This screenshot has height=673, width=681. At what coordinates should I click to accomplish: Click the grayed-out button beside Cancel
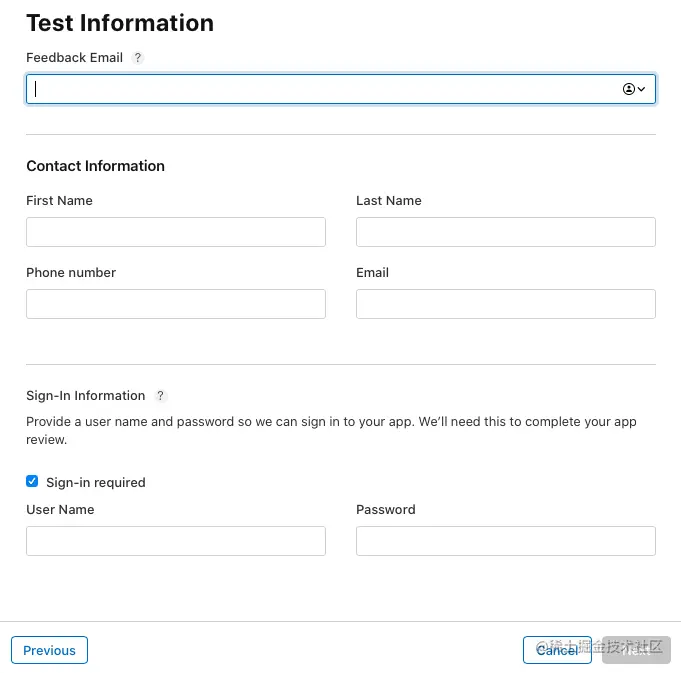tap(636, 650)
